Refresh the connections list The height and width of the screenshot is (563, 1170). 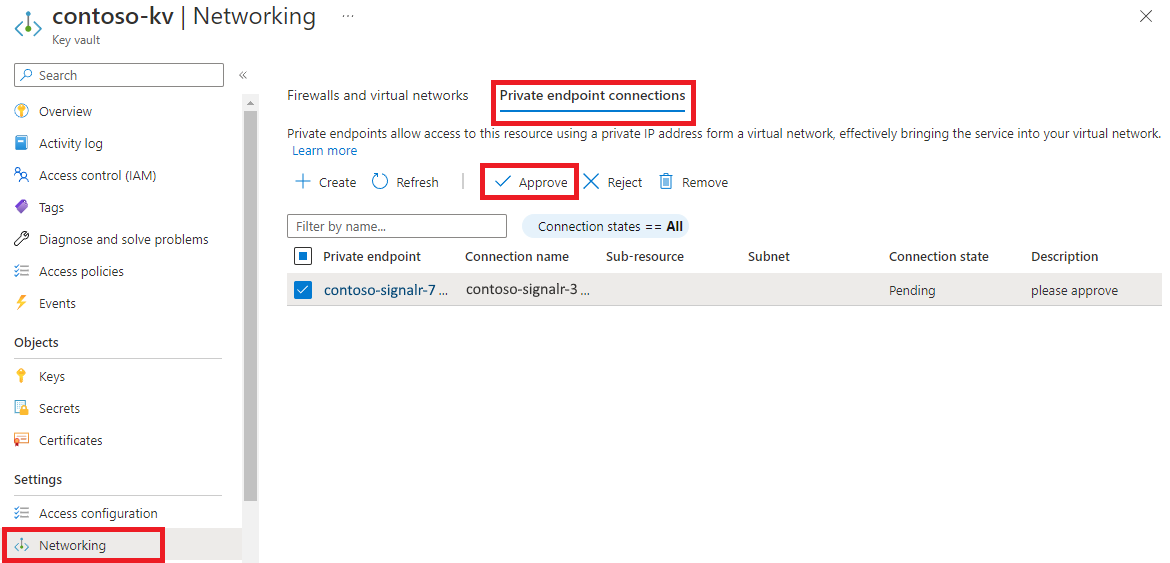405,182
